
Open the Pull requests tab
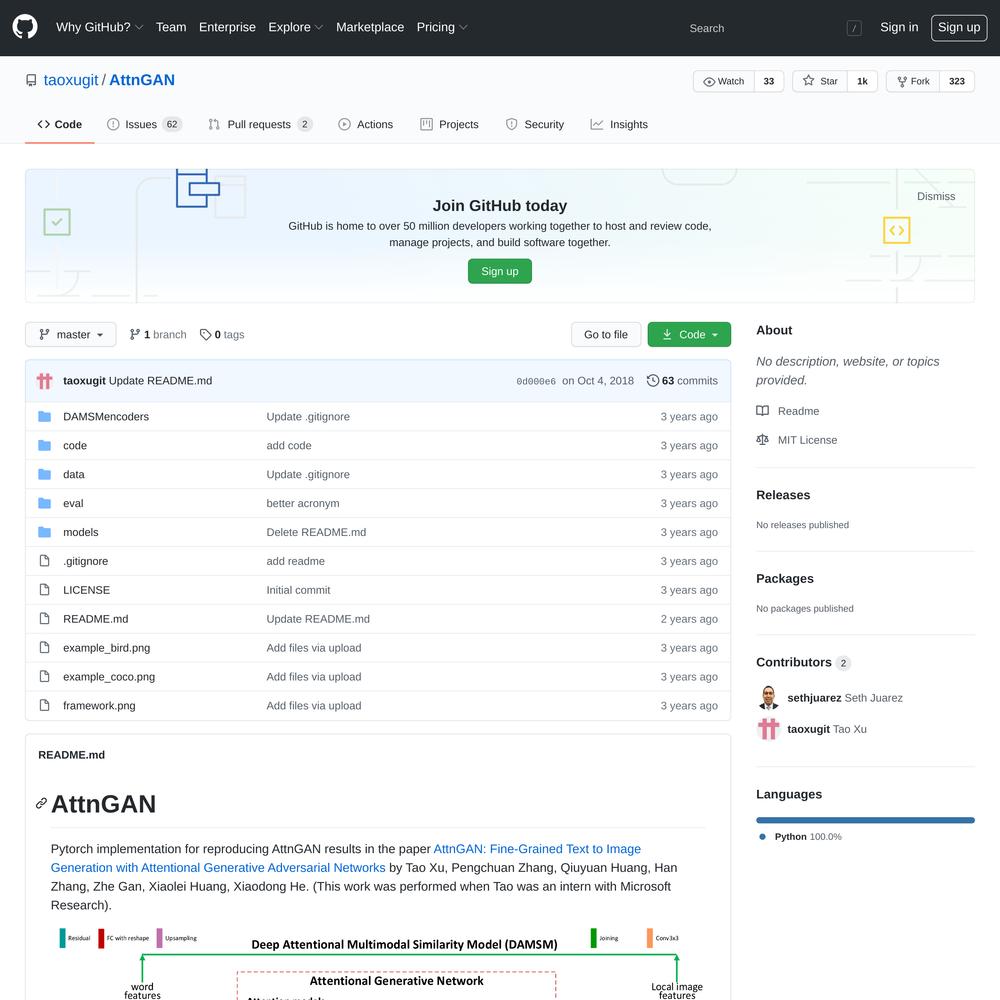pyautogui.click(x=260, y=124)
